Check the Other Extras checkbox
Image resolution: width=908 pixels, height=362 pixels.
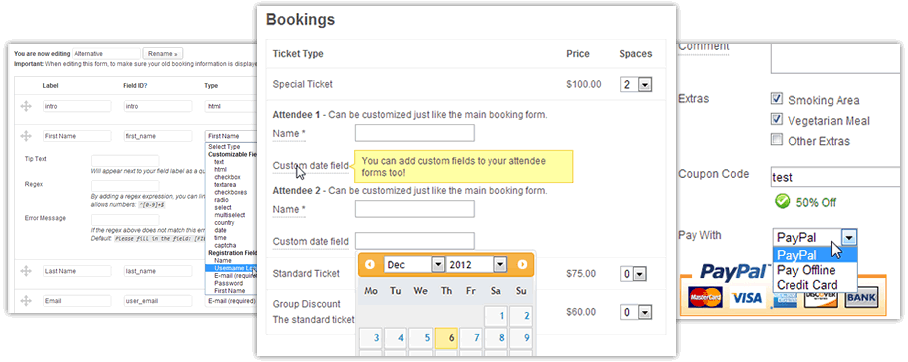[777, 140]
